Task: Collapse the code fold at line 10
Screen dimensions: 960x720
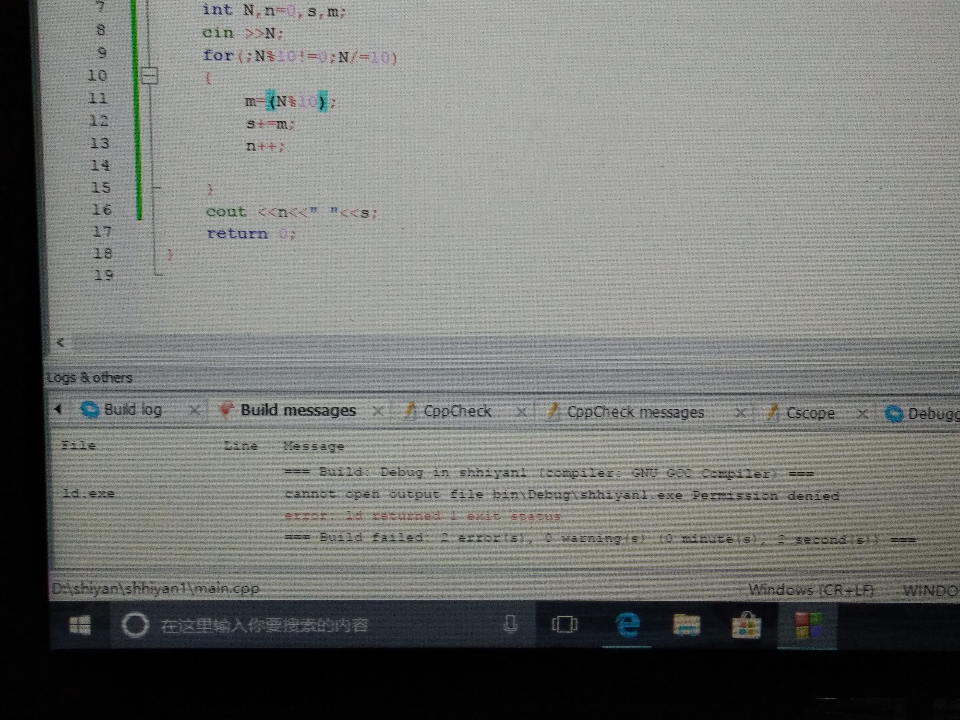Action: pyautogui.click(x=149, y=76)
